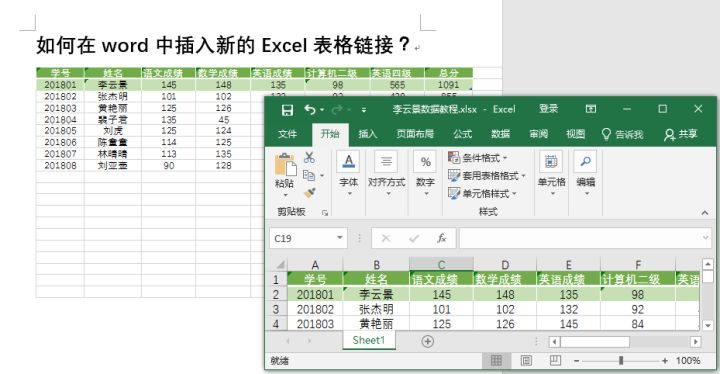The height and width of the screenshot is (374, 720).
Task: Click the Enter checkmark formula bar icon
Action: 414,238
